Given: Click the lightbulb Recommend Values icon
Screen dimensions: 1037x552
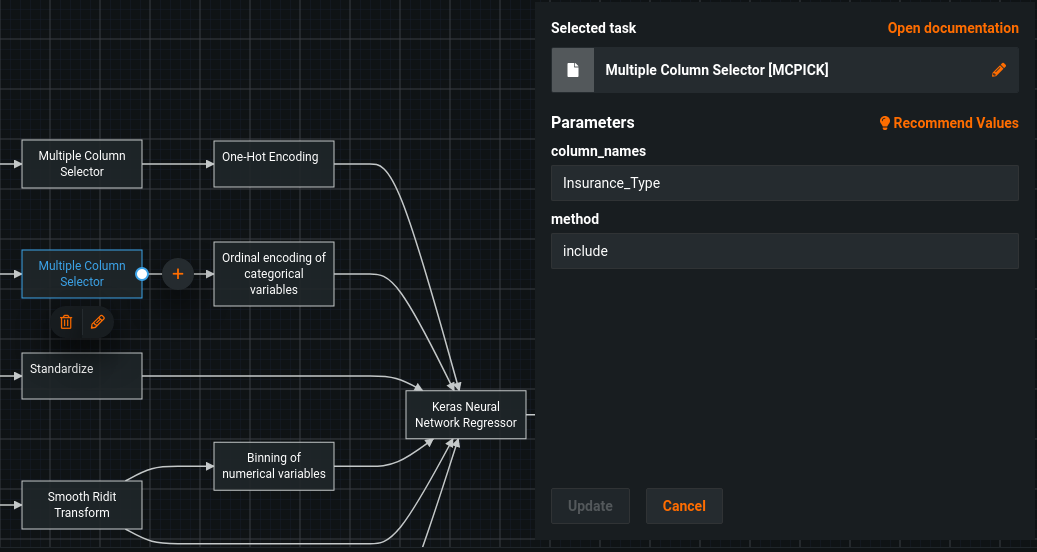Looking at the screenshot, I should click(884, 123).
